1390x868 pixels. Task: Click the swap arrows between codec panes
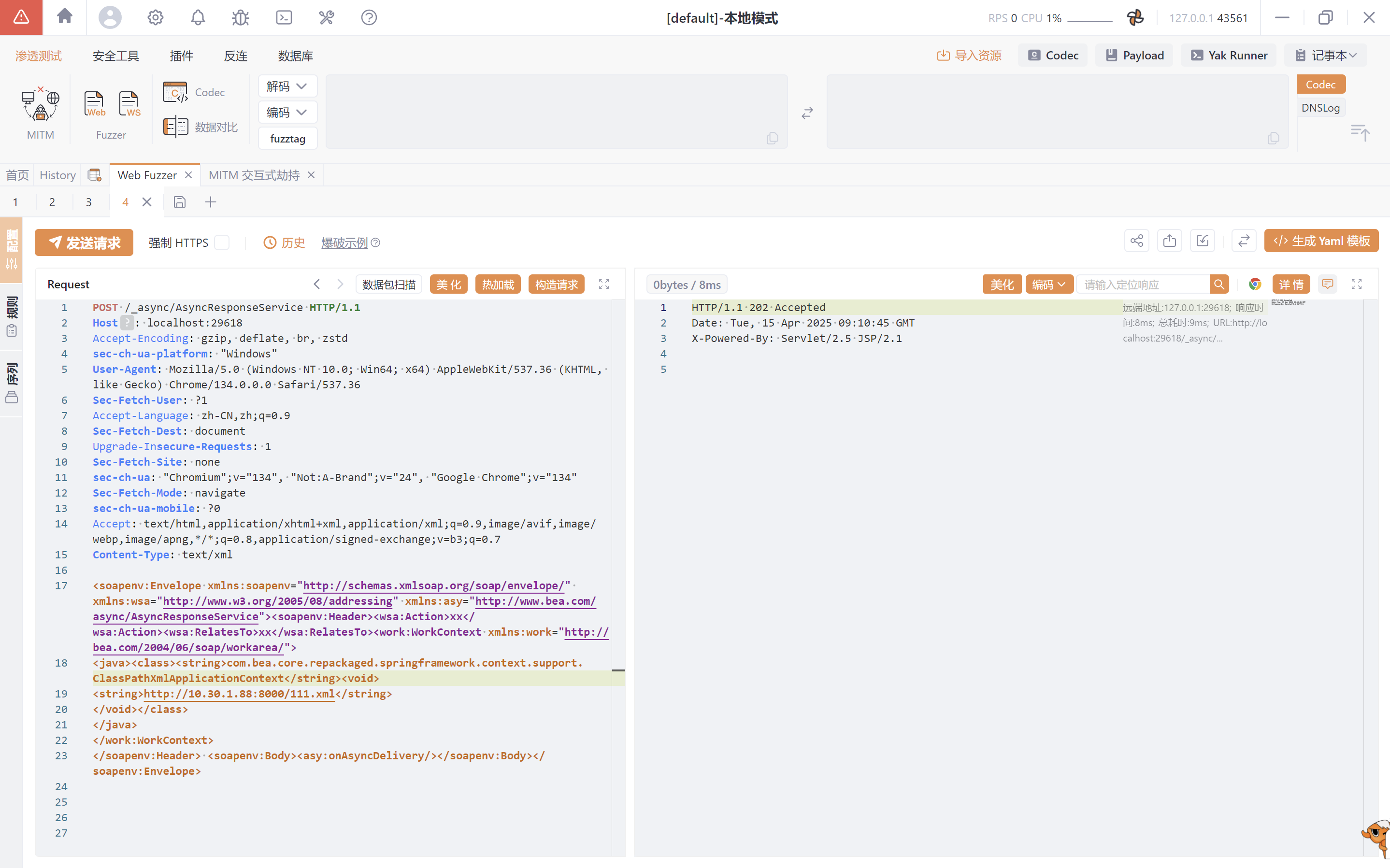(807, 113)
